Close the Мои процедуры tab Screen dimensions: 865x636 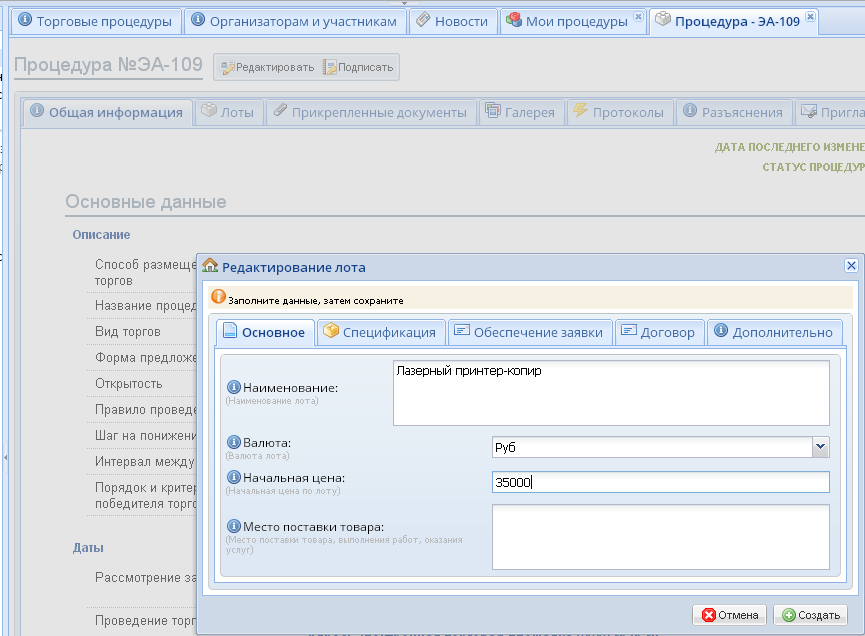click(x=638, y=17)
